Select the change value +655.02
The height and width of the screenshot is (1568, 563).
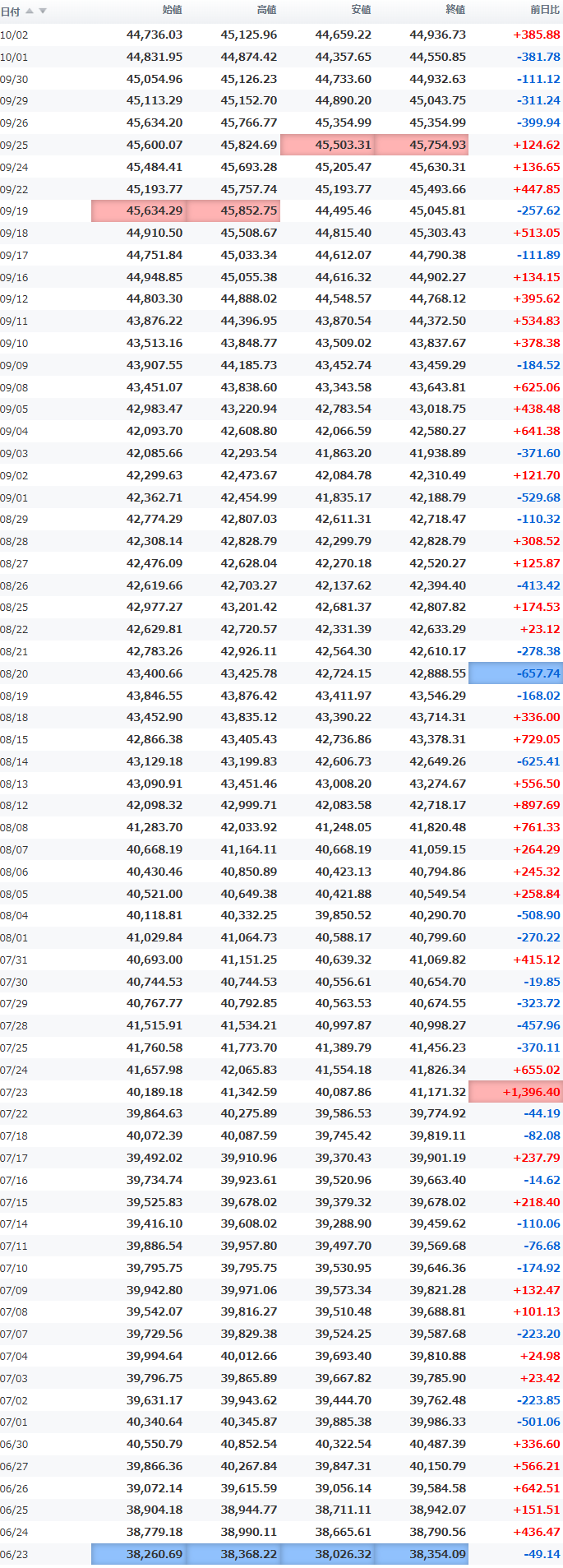click(536, 1070)
